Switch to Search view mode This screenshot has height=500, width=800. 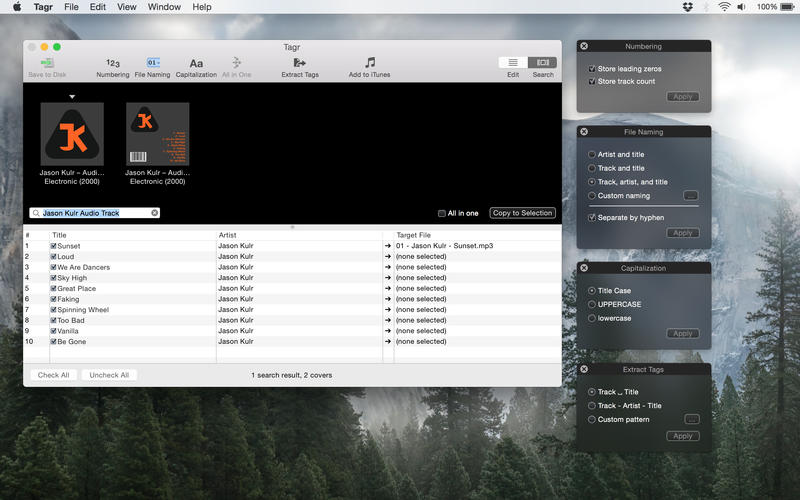542,62
